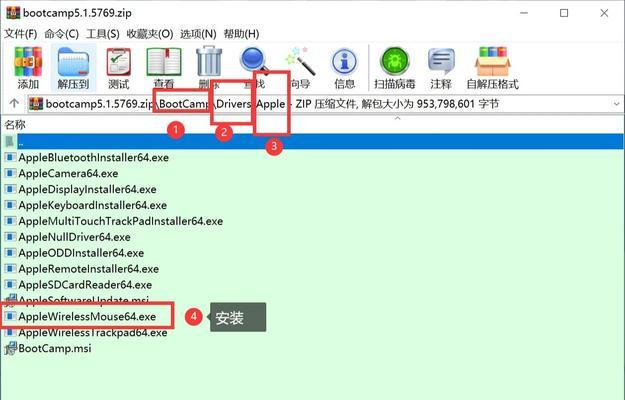
Task: Click the WinRAR icon in title bar
Action: click(13, 13)
